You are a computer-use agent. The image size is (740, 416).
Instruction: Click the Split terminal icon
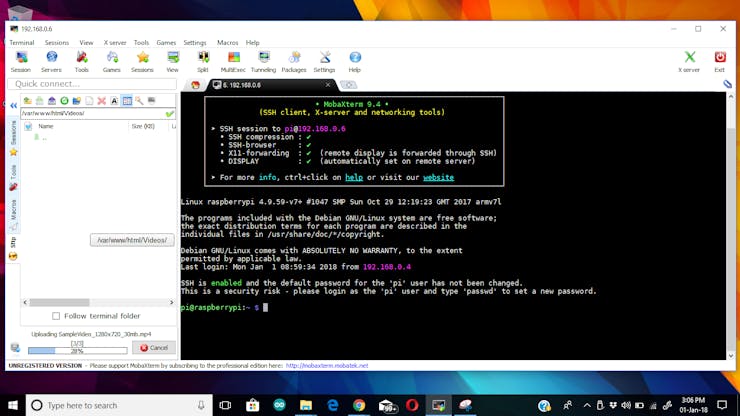[203, 62]
